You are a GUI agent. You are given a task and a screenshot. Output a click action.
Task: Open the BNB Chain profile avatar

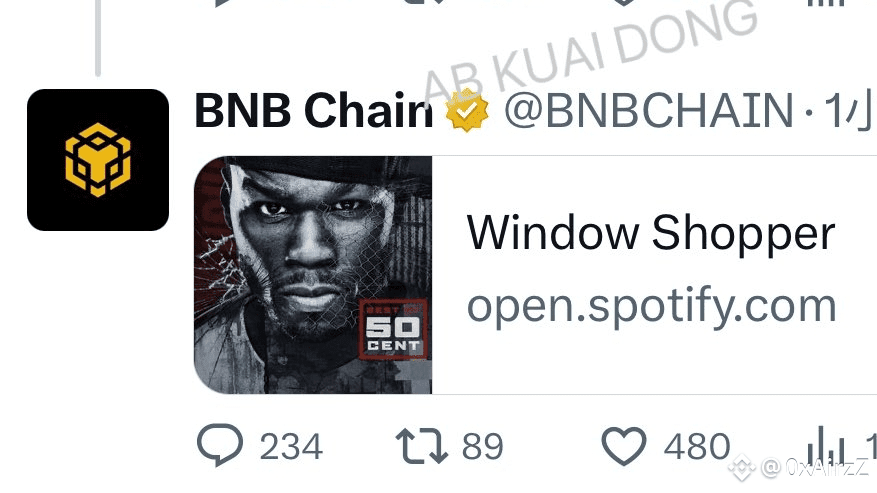tap(98, 159)
